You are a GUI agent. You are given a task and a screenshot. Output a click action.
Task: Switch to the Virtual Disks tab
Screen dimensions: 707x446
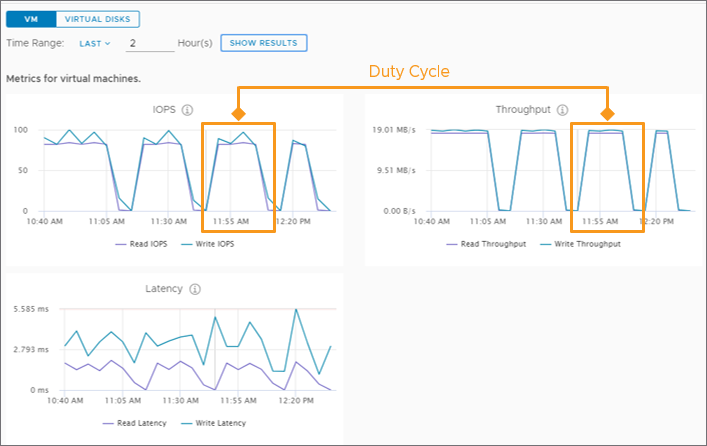(x=97, y=19)
